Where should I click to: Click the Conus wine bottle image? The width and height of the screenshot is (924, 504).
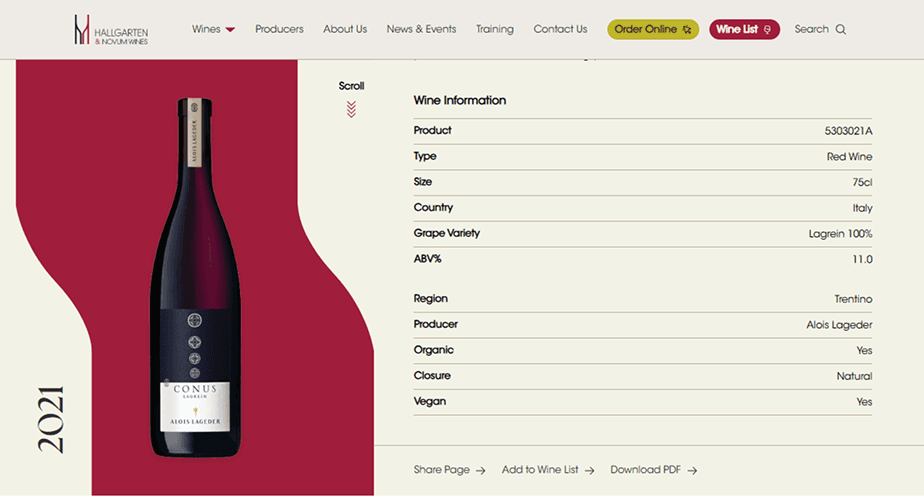[x=195, y=277]
